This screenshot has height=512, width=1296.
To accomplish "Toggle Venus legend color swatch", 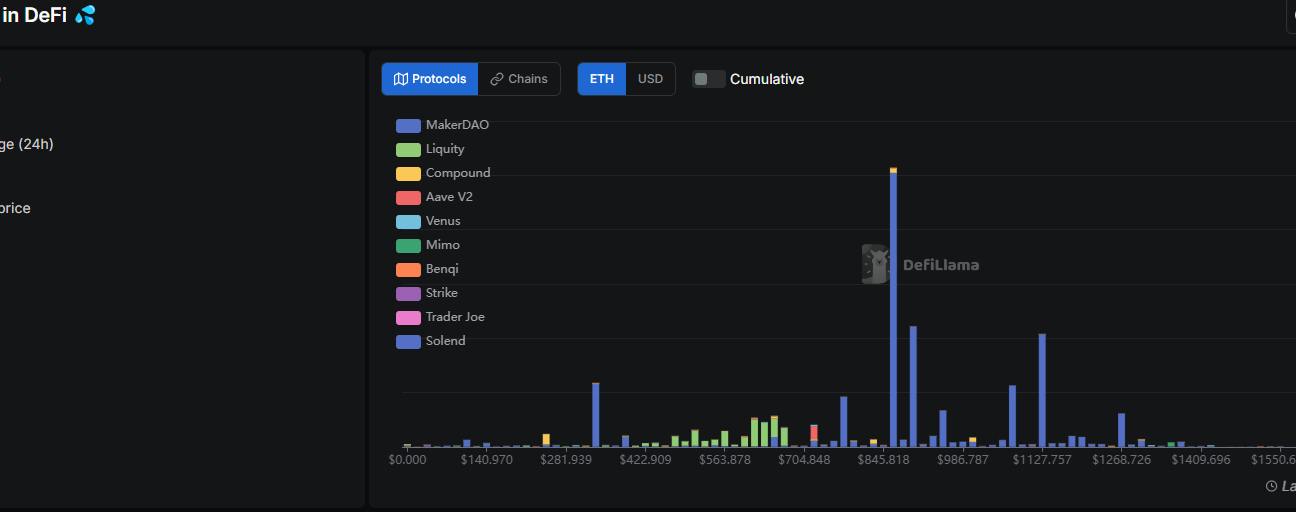I will (x=408, y=222).
